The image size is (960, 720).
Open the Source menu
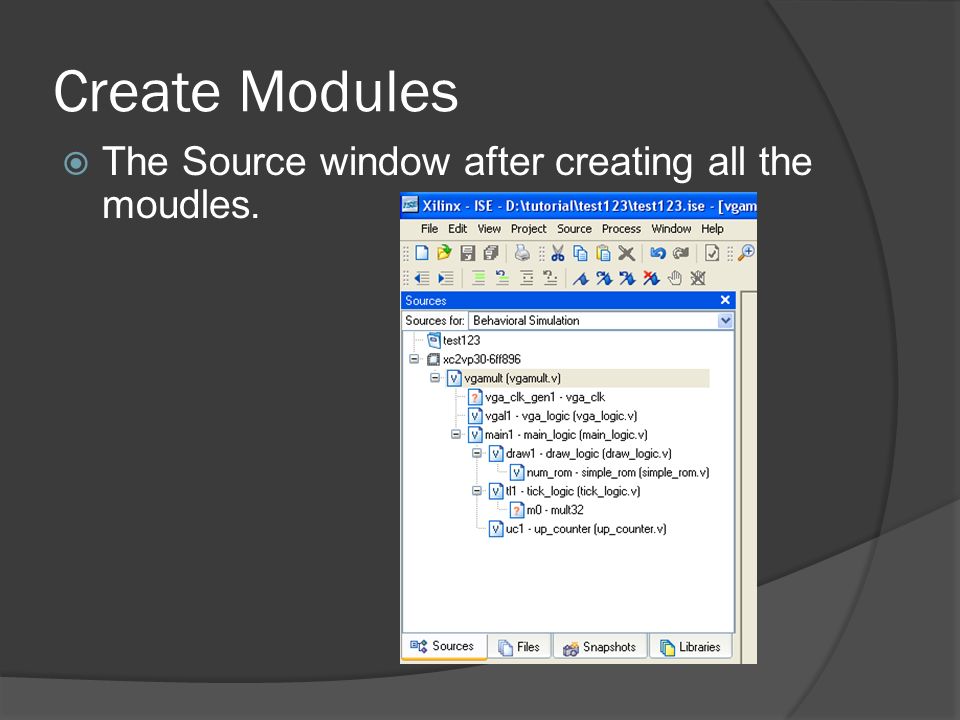point(574,228)
